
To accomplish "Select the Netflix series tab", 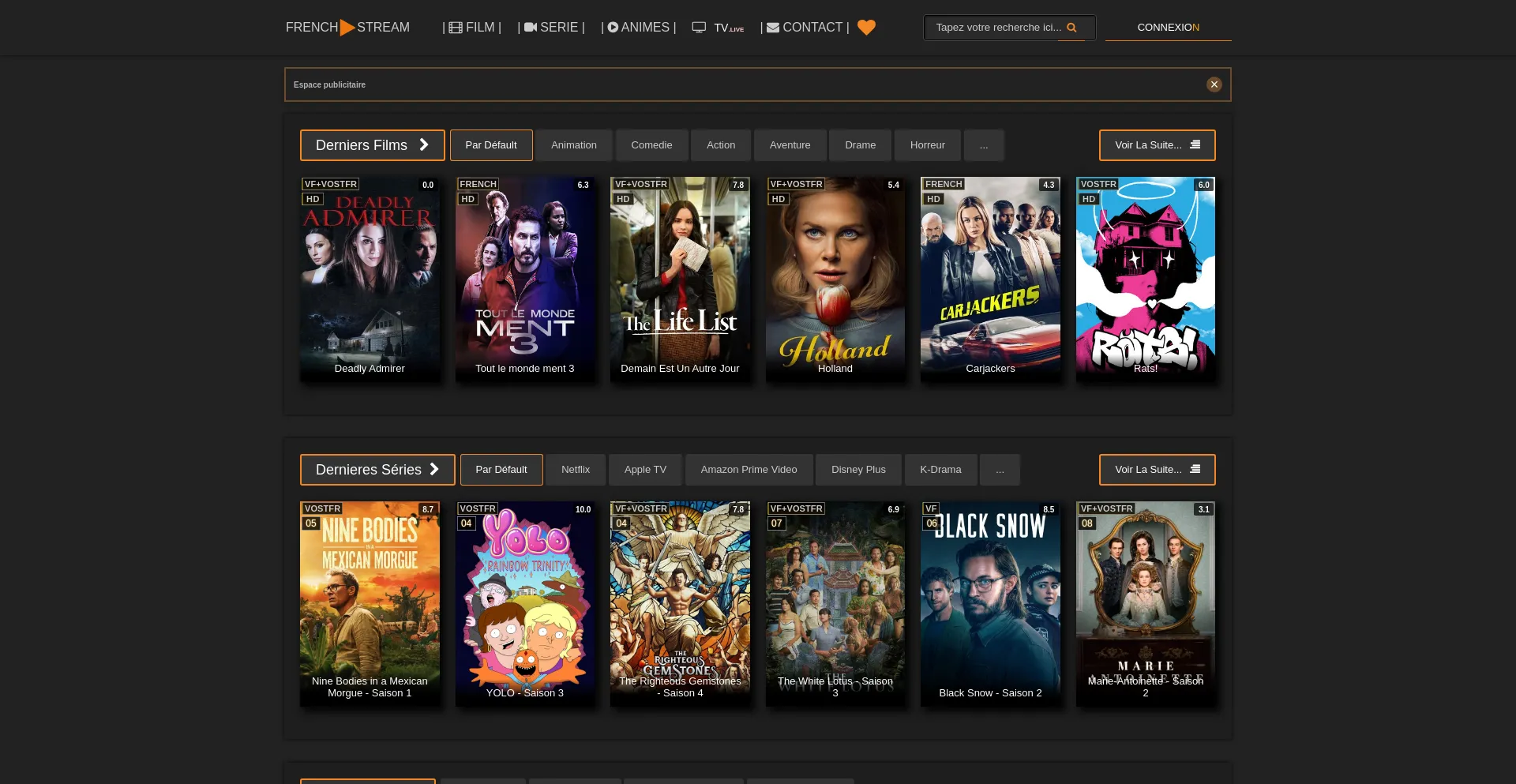I will click(x=576, y=470).
